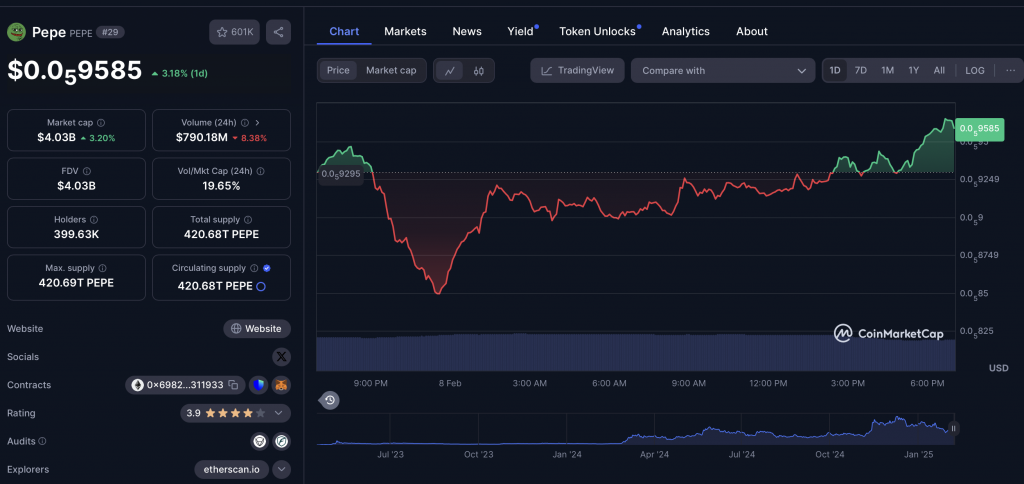Open the Token Unlocks tab
Screen dimensions: 1024x484
point(598,31)
